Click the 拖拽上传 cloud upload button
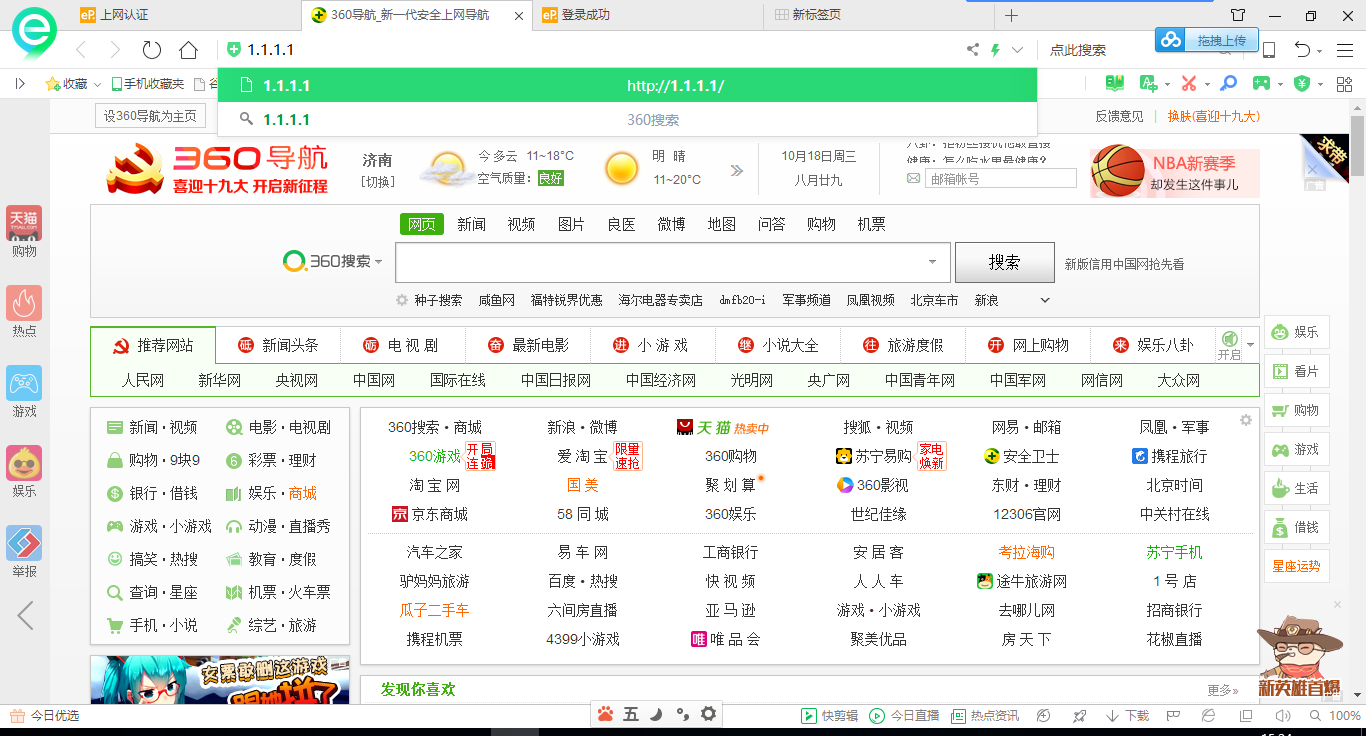 [x=1207, y=40]
